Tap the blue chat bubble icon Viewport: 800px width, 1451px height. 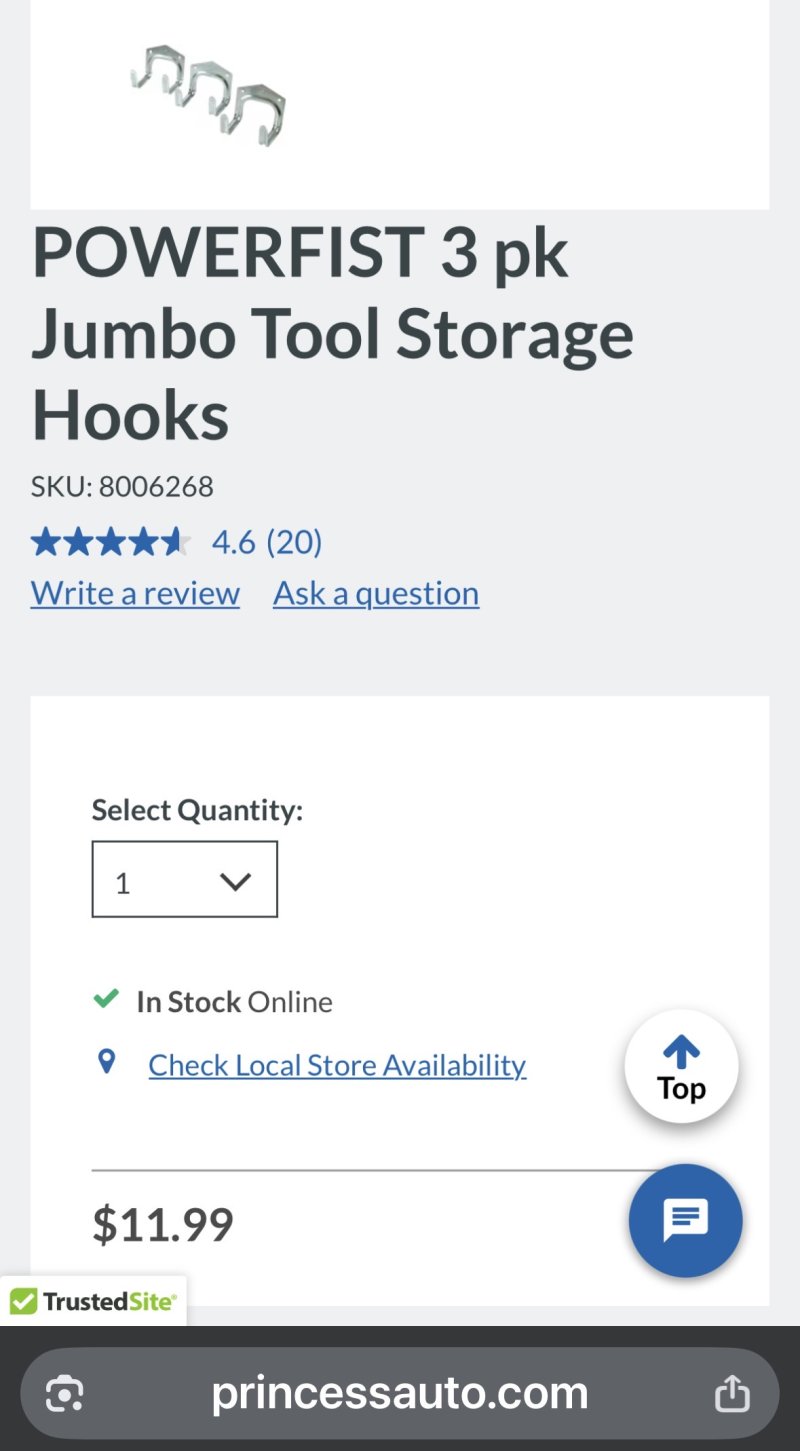point(685,1220)
